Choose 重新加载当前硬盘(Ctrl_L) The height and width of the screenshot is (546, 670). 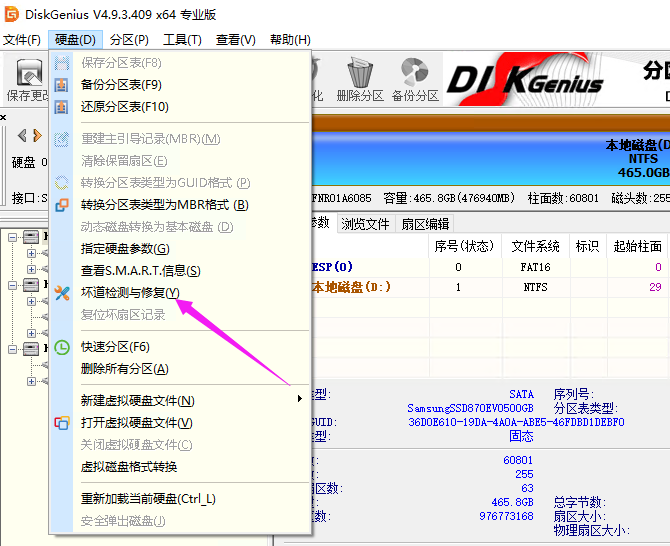click(180, 499)
